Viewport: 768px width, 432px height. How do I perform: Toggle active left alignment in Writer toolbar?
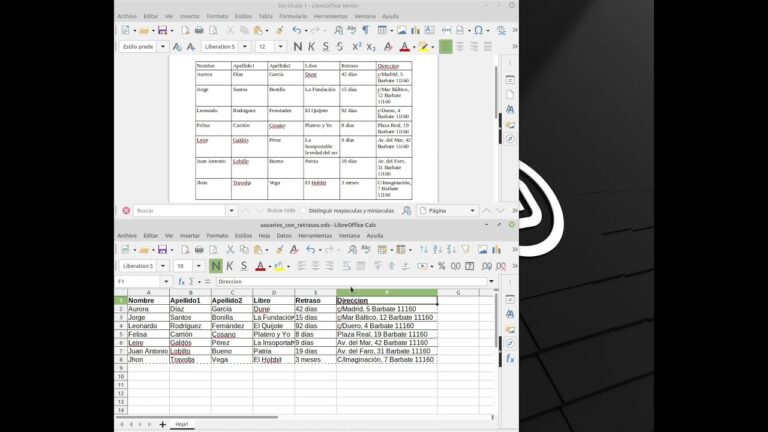445,47
